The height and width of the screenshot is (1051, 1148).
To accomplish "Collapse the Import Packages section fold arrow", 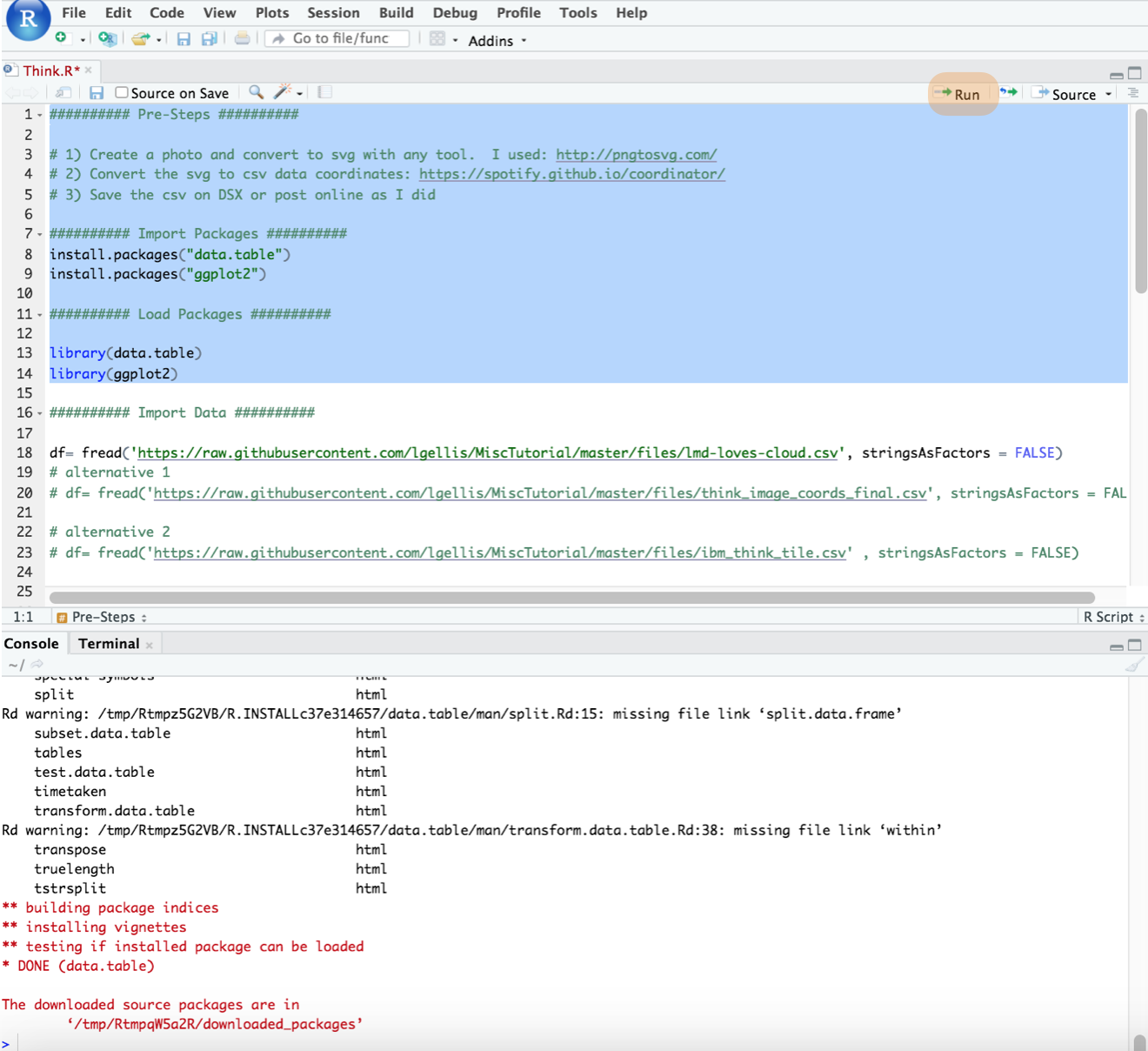I will pyautogui.click(x=40, y=235).
